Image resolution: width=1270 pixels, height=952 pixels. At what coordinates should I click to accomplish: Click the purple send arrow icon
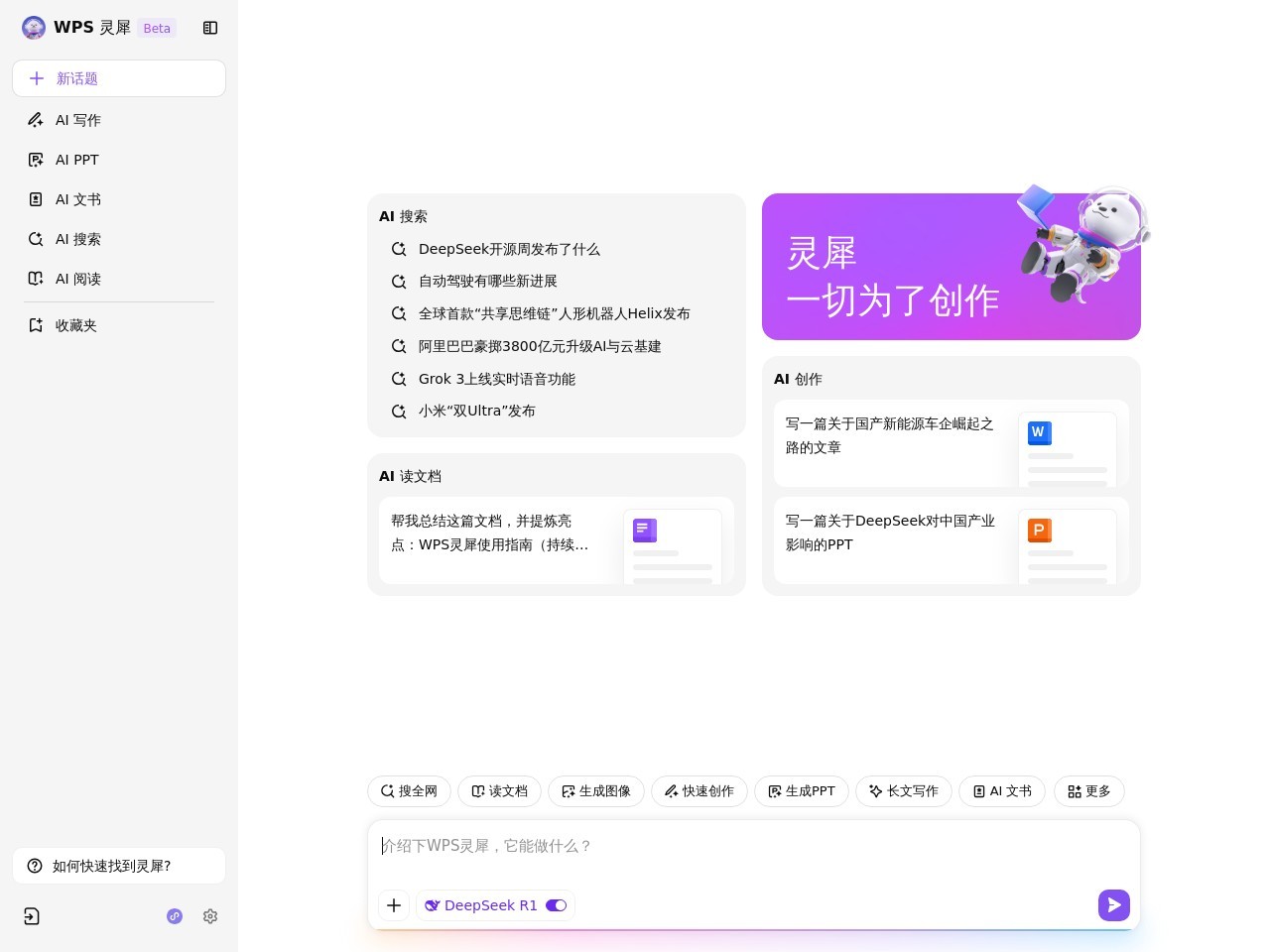coord(1113,905)
